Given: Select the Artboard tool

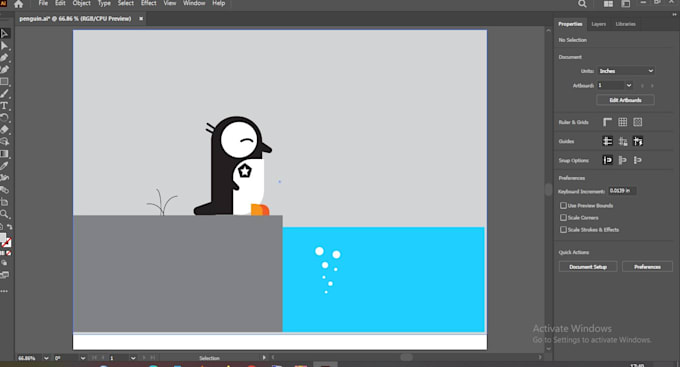Looking at the screenshot, I should click(4, 202).
